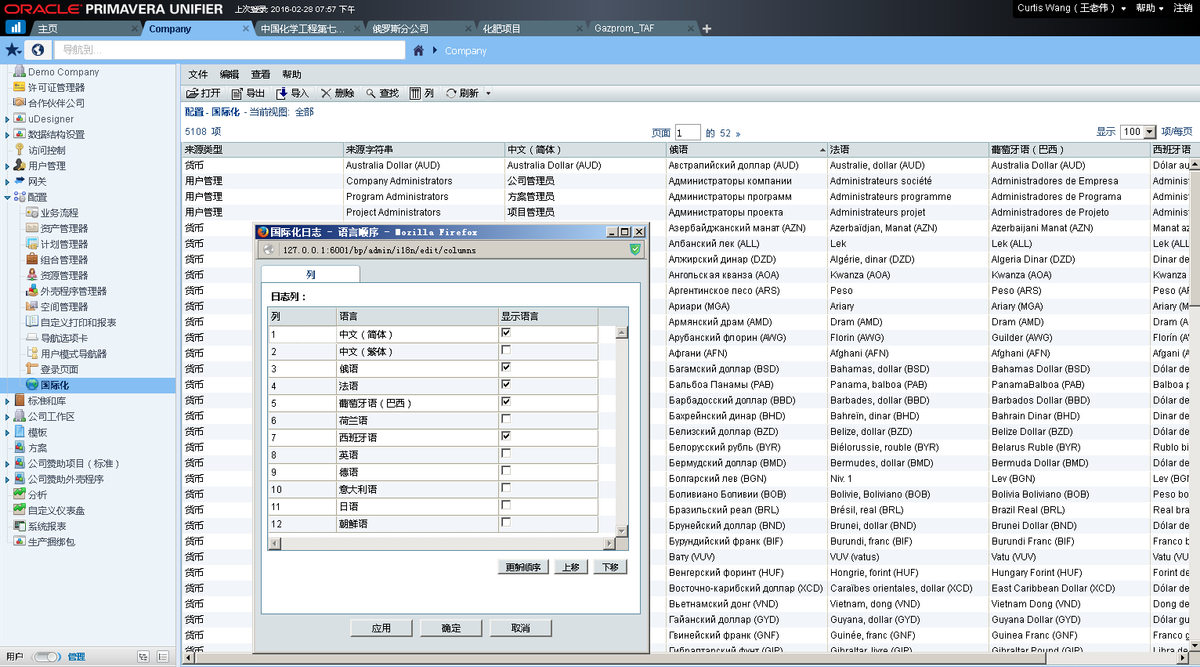Check the 荷兰语 display language box
The image size is (1200, 667).
506,419
